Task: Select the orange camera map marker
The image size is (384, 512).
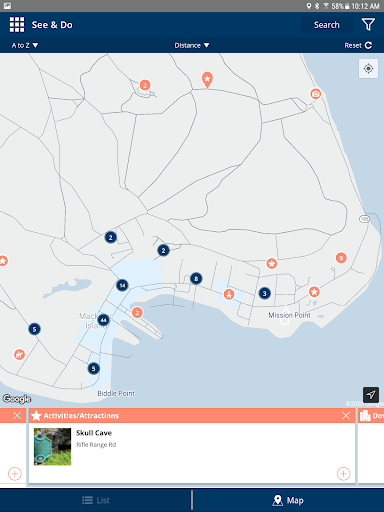Action: [316, 94]
